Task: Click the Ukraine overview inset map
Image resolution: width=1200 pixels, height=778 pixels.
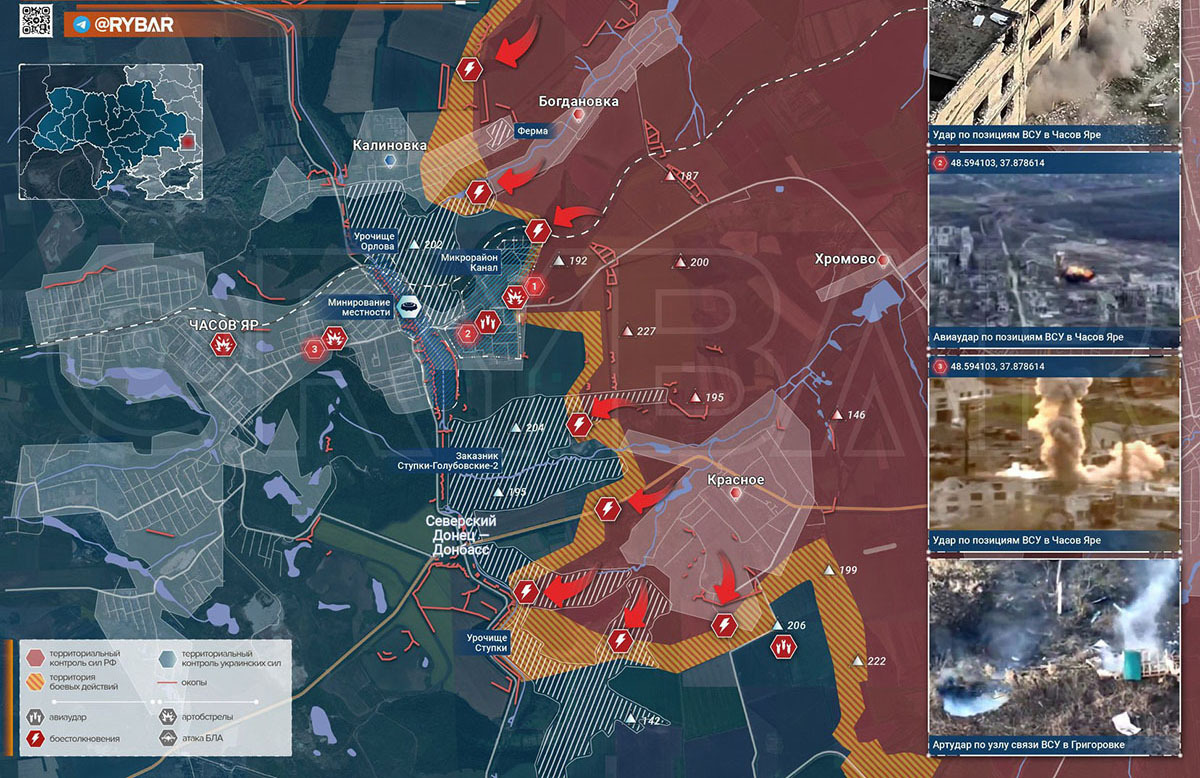Action: click(x=110, y=132)
